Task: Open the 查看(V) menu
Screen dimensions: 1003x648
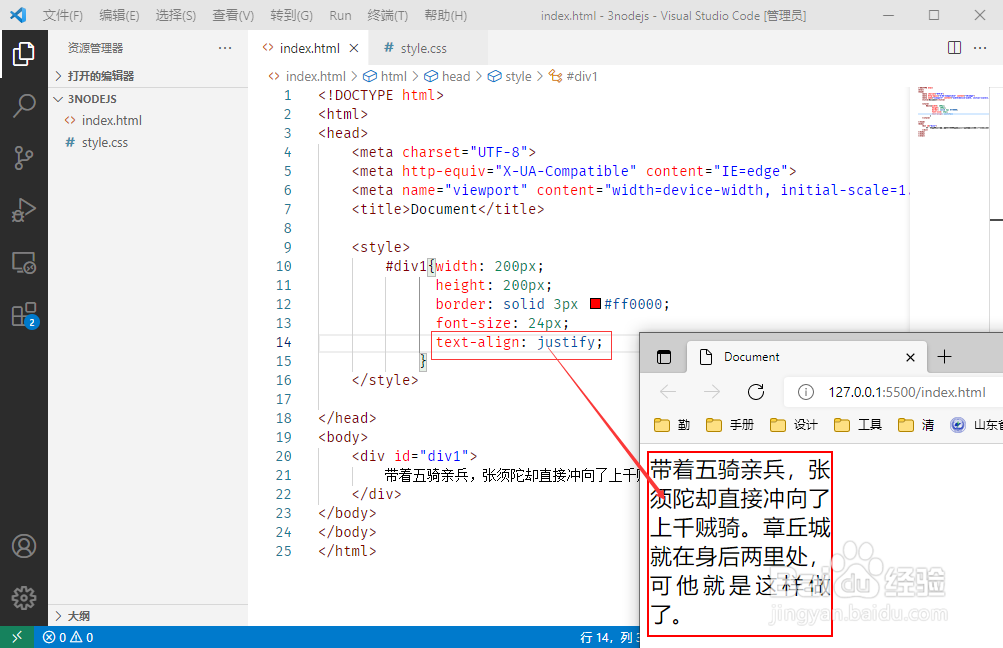Action: [x=233, y=15]
